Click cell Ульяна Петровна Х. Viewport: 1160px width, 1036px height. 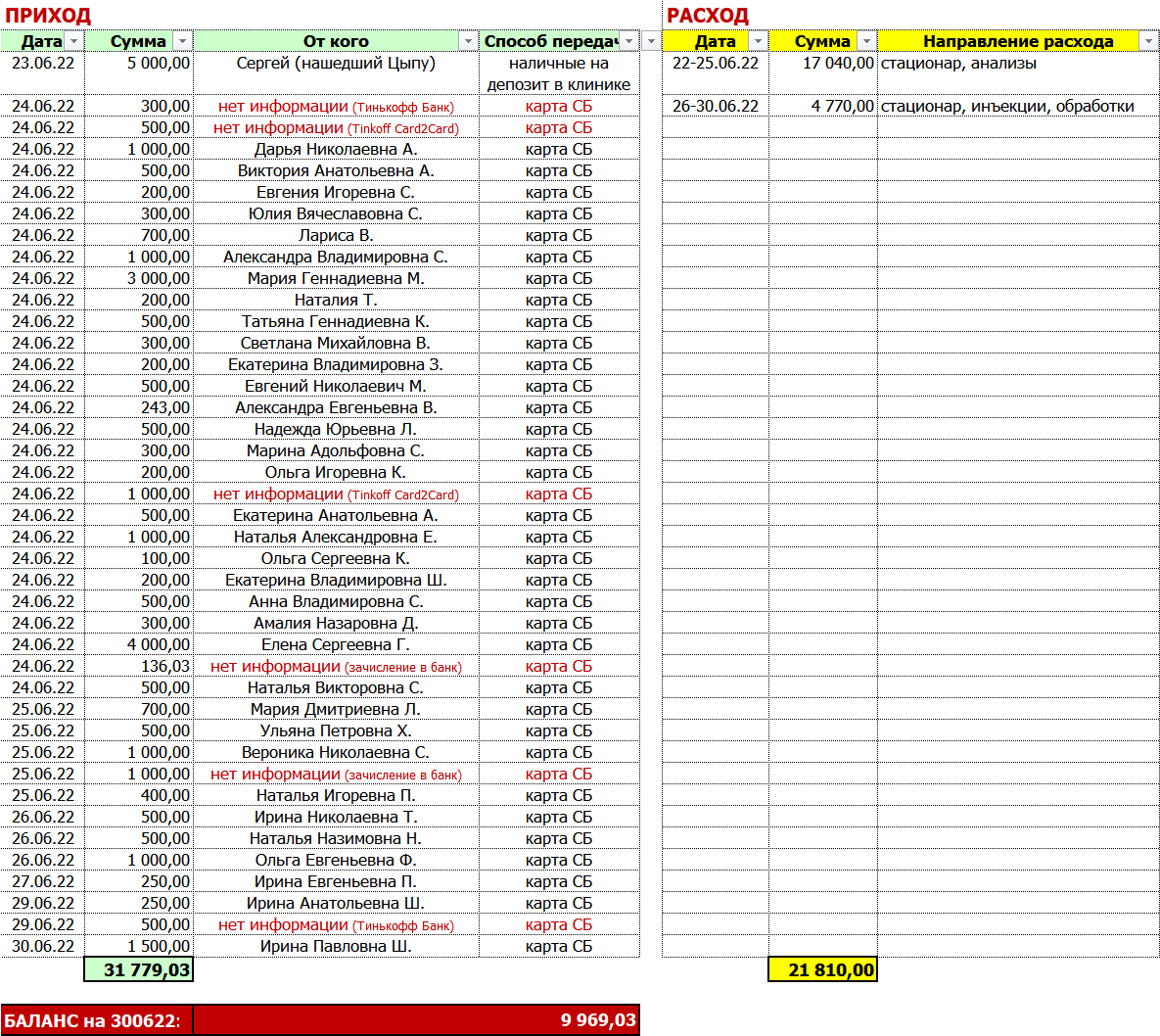(x=336, y=730)
